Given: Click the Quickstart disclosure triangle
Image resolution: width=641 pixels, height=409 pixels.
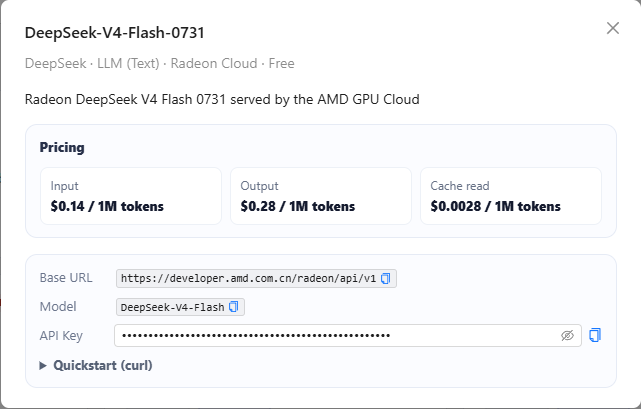Looking at the screenshot, I should (x=43, y=366).
